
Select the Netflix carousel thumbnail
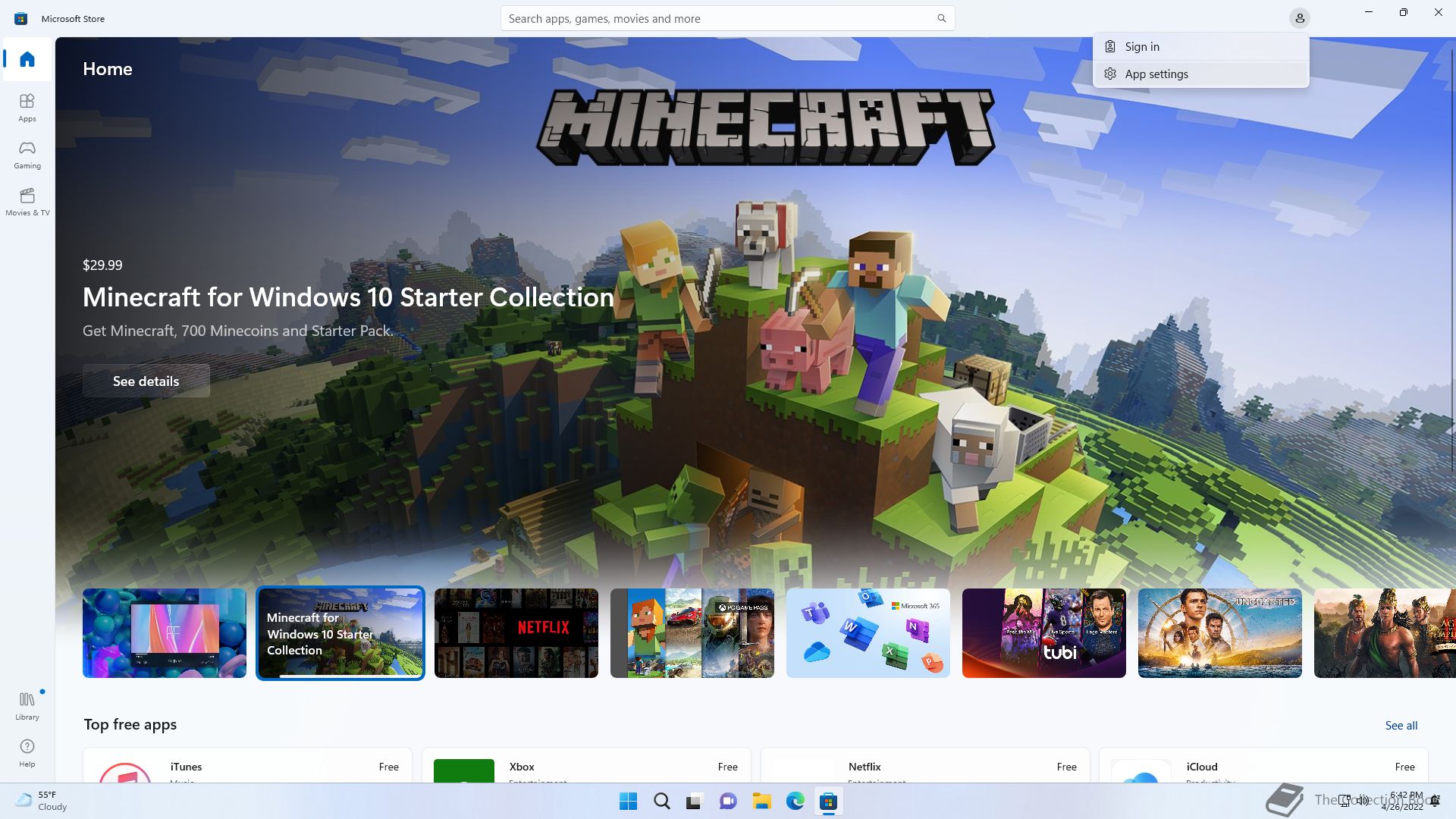pos(516,633)
